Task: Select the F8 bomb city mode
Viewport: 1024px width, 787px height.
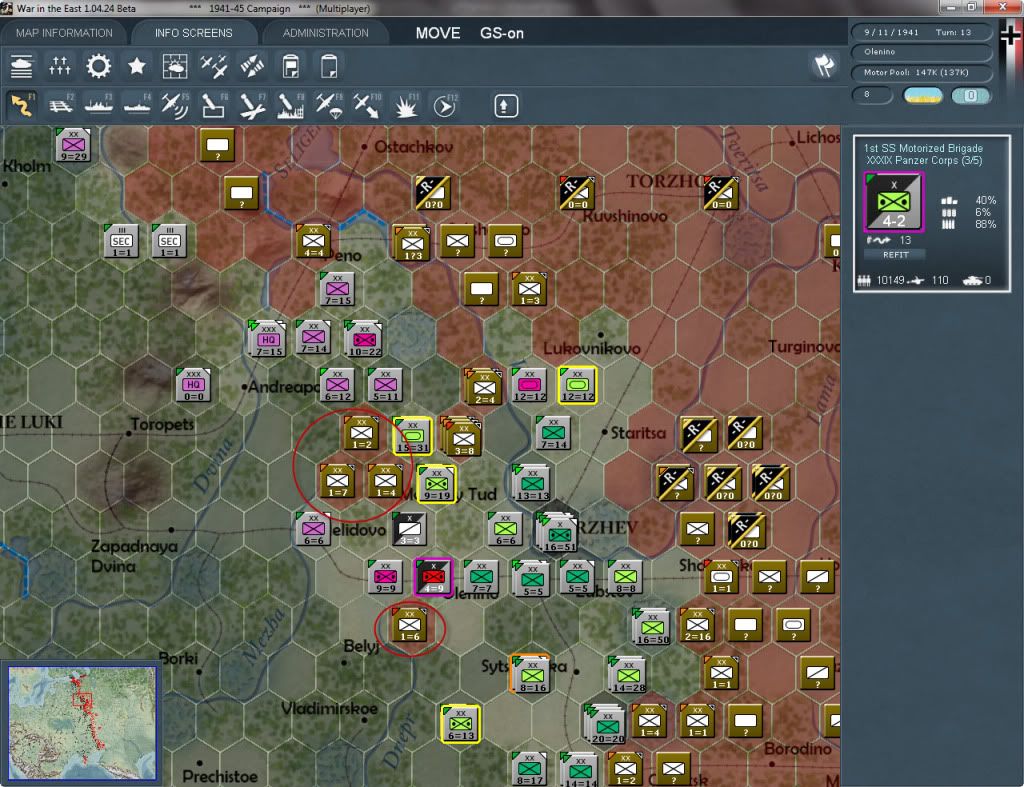Action: point(291,106)
